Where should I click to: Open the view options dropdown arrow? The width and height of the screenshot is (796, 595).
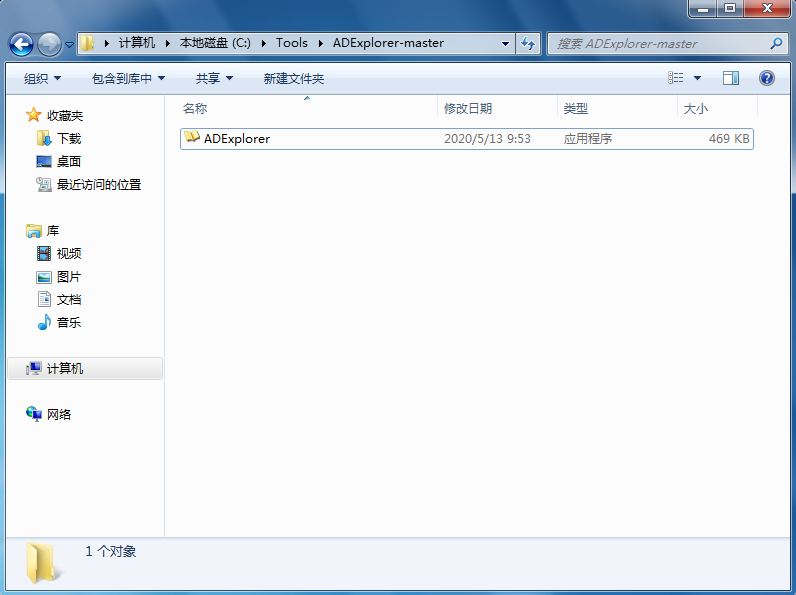(x=698, y=78)
